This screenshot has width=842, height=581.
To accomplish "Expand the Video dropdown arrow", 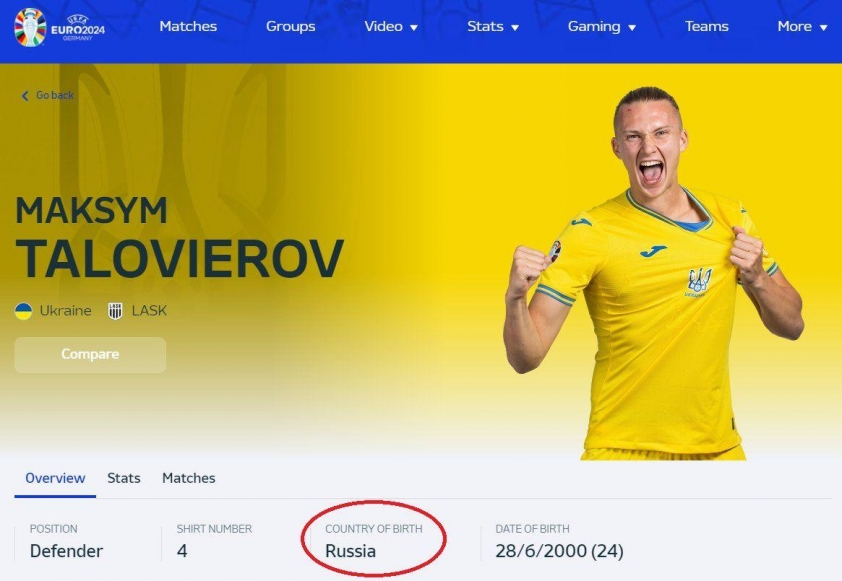I will pos(414,27).
